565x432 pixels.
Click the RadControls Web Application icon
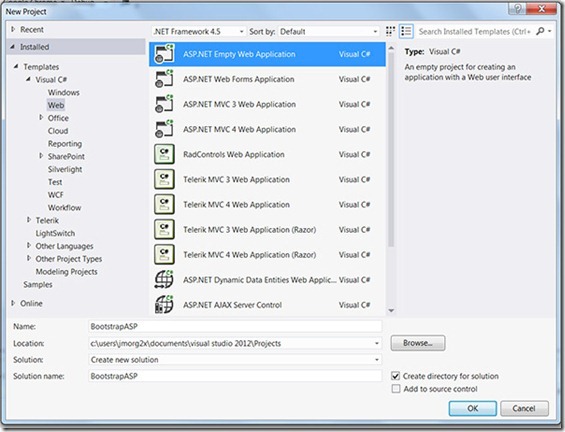[164, 154]
